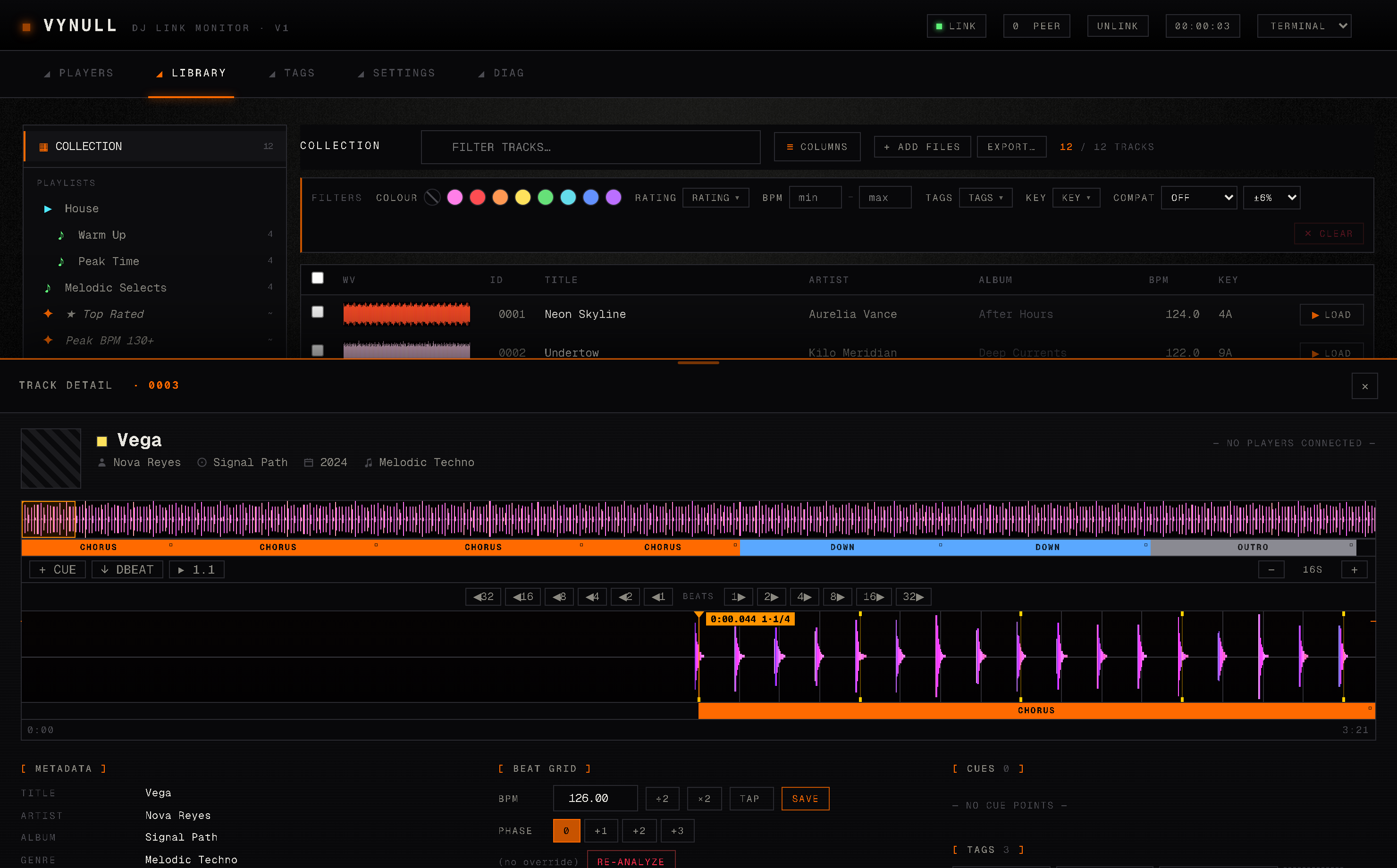Screen dimensions: 1397x868
Task: Select phase +2 option
Action: pos(639,831)
